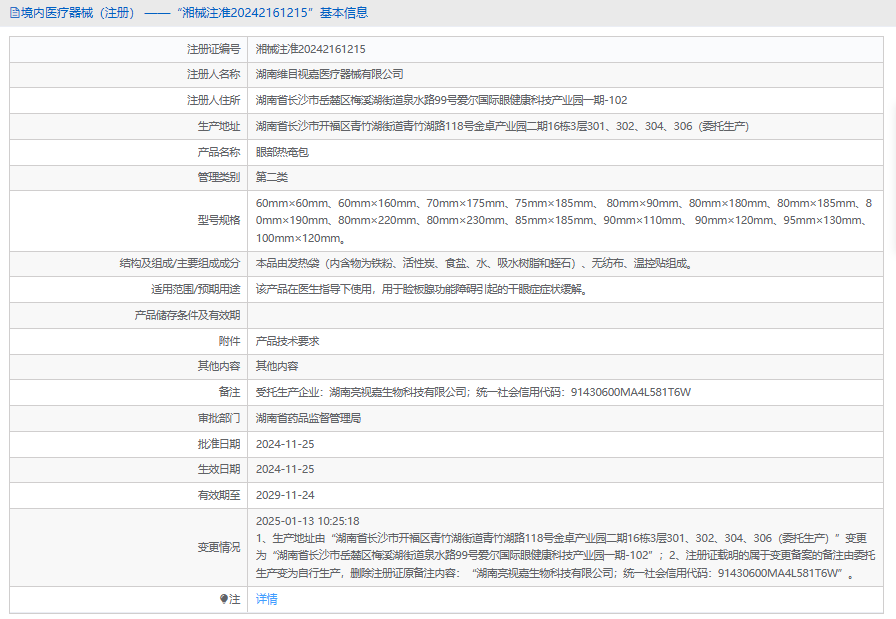Click expiry date 2029-11-24

(285, 495)
